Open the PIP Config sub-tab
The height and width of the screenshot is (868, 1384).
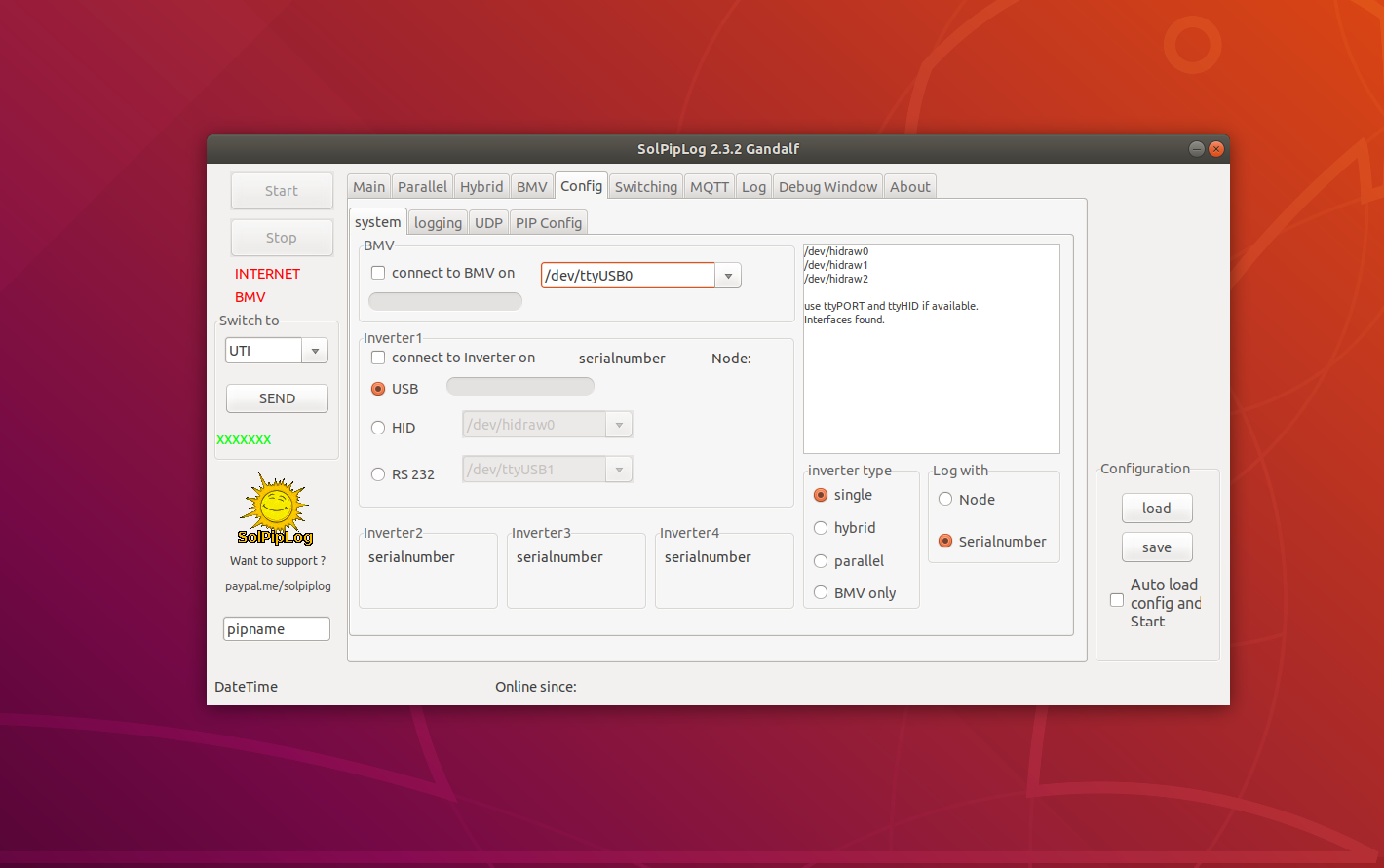tap(549, 223)
